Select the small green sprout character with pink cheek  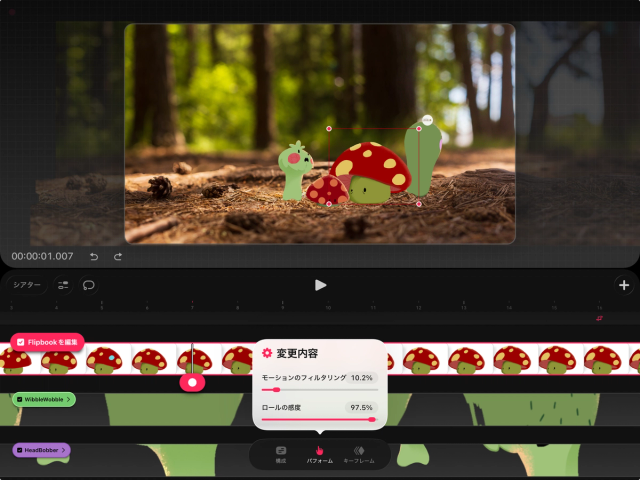coord(295,171)
